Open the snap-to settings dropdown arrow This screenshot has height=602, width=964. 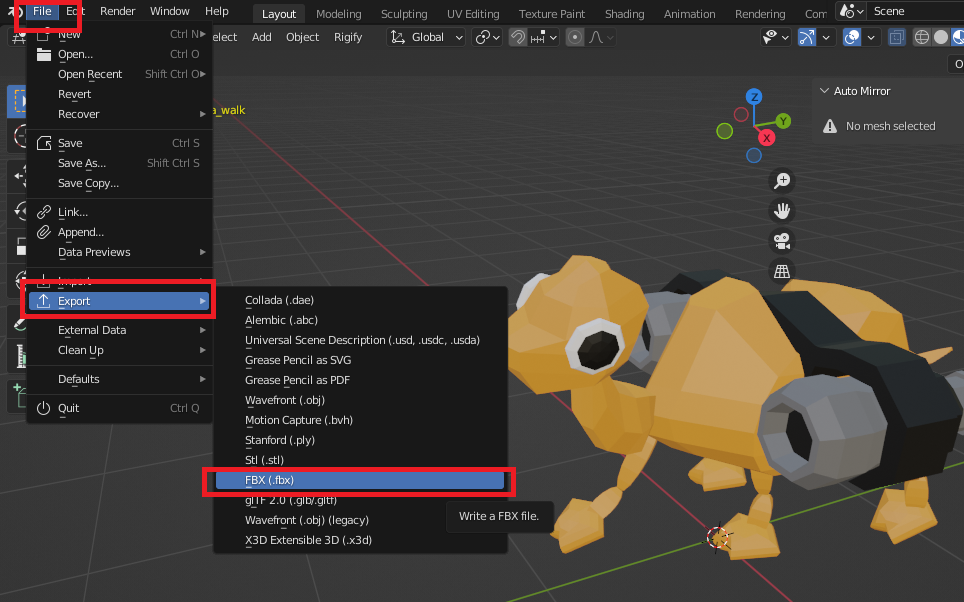[552, 36]
